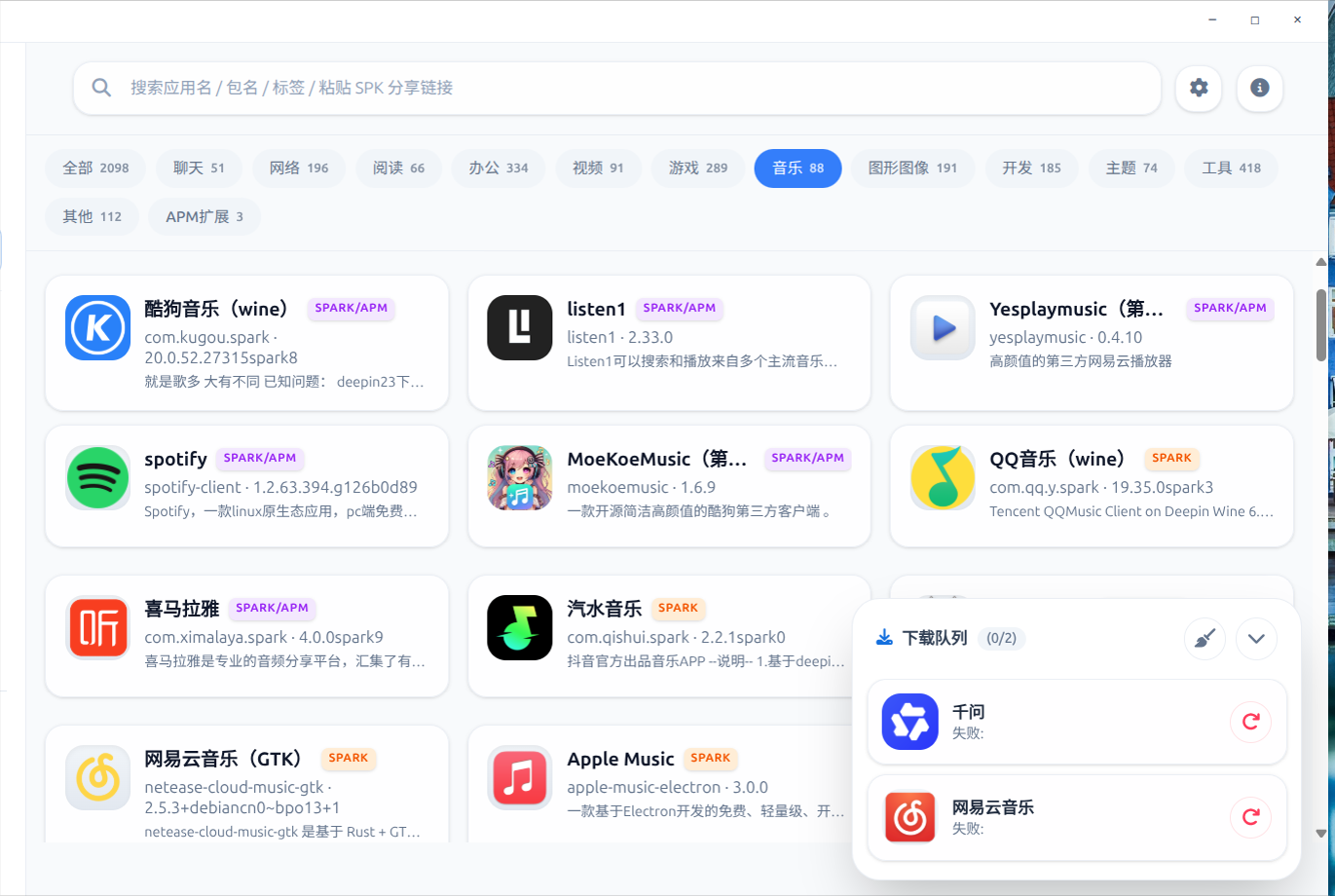The width and height of the screenshot is (1335, 896).
Task: Click the Yesplaymusic app icon
Action: [943, 328]
